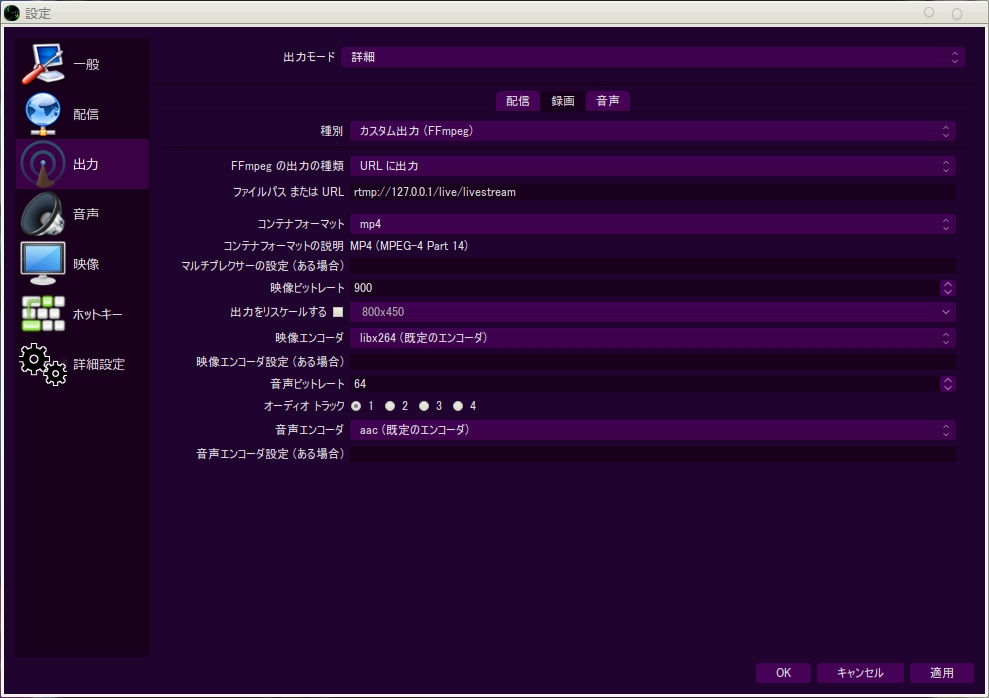Open the 一般 (General) settings icon

43,64
